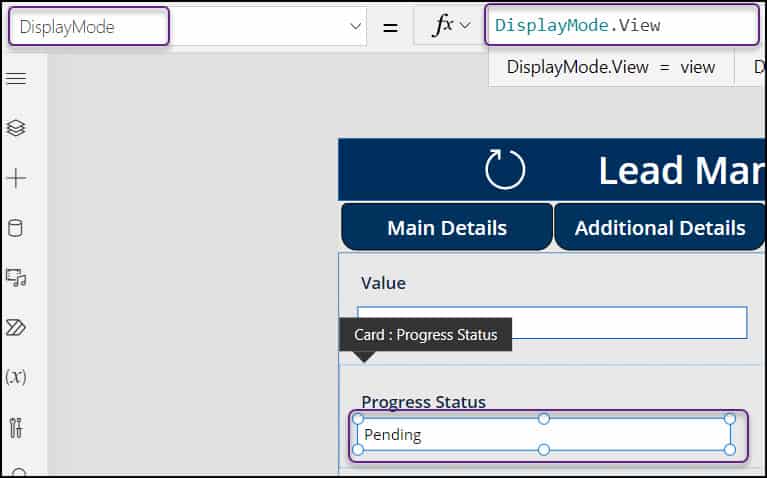The height and width of the screenshot is (478, 767).
Task: Click the Card : Progress Status tooltip
Action: [x=426, y=335]
